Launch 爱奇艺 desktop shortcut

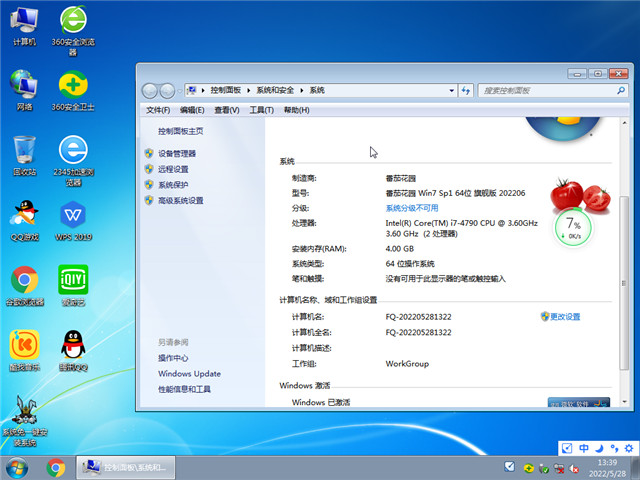pos(73,286)
